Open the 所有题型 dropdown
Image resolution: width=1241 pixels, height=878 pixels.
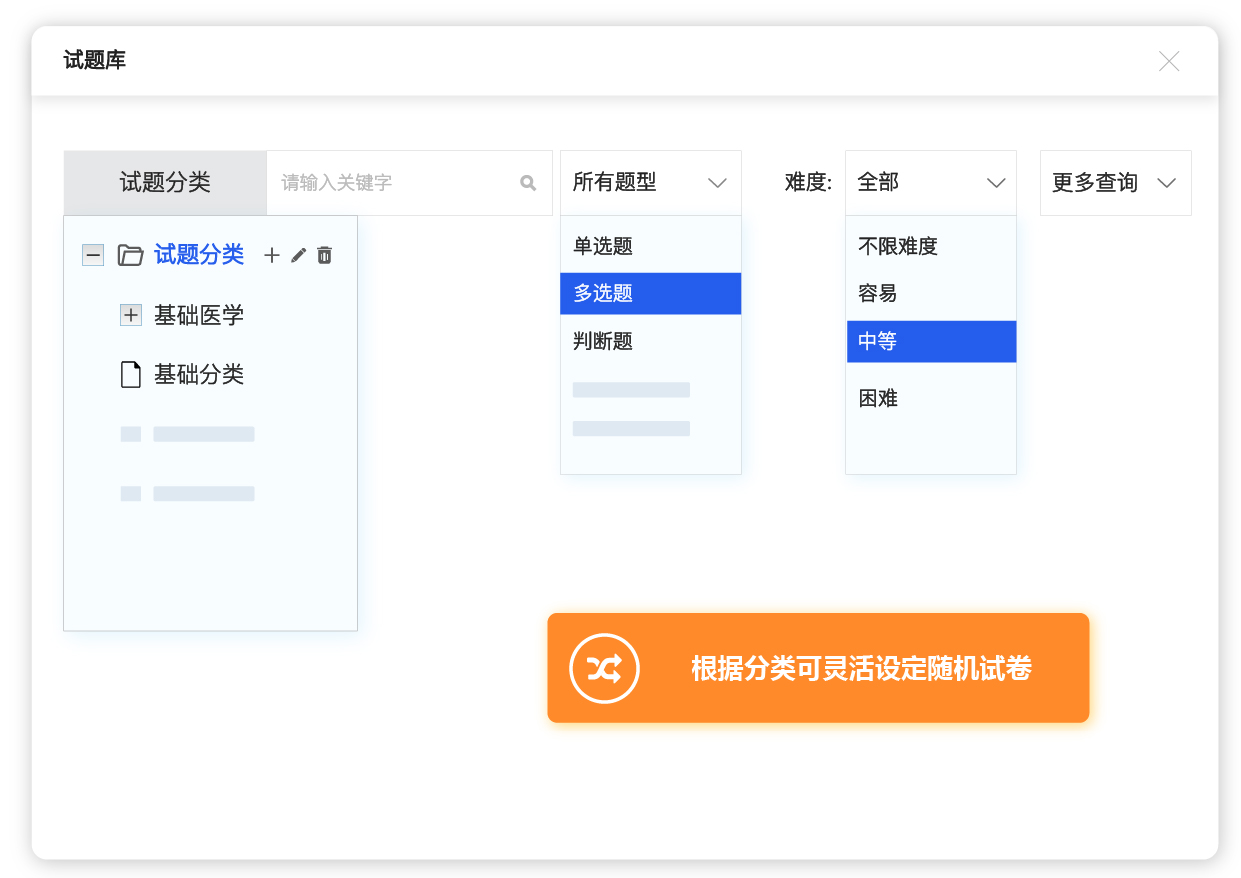click(x=650, y=183)
